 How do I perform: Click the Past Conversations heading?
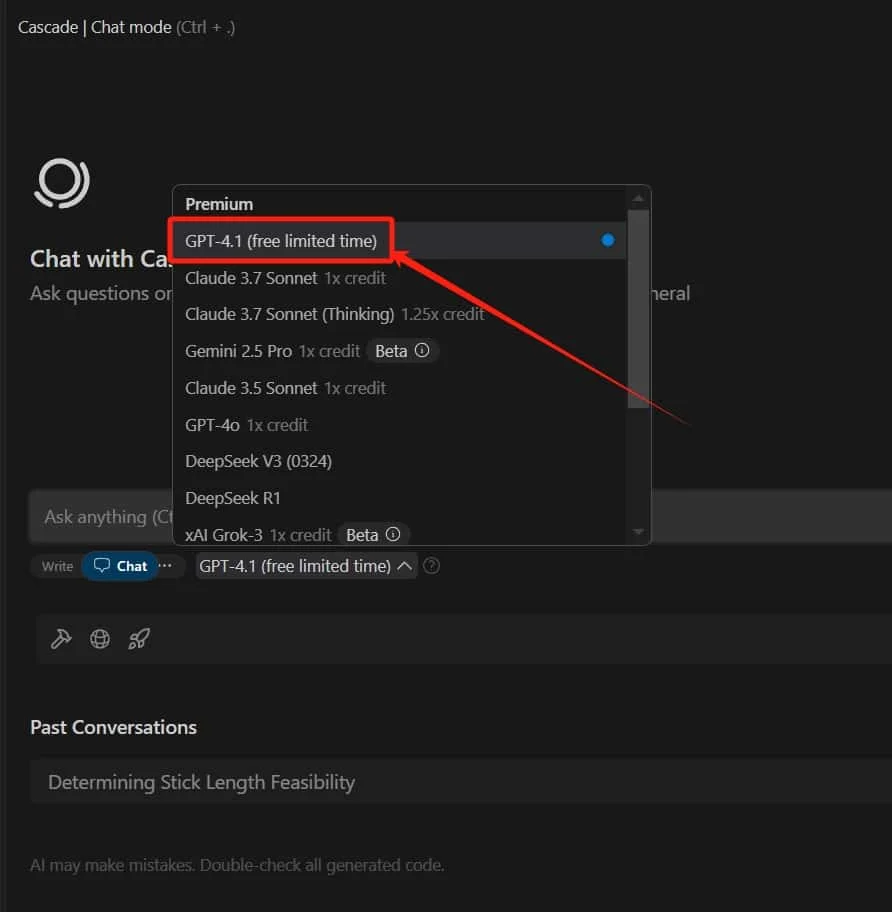pyautogui.click(x=113, y=727)
